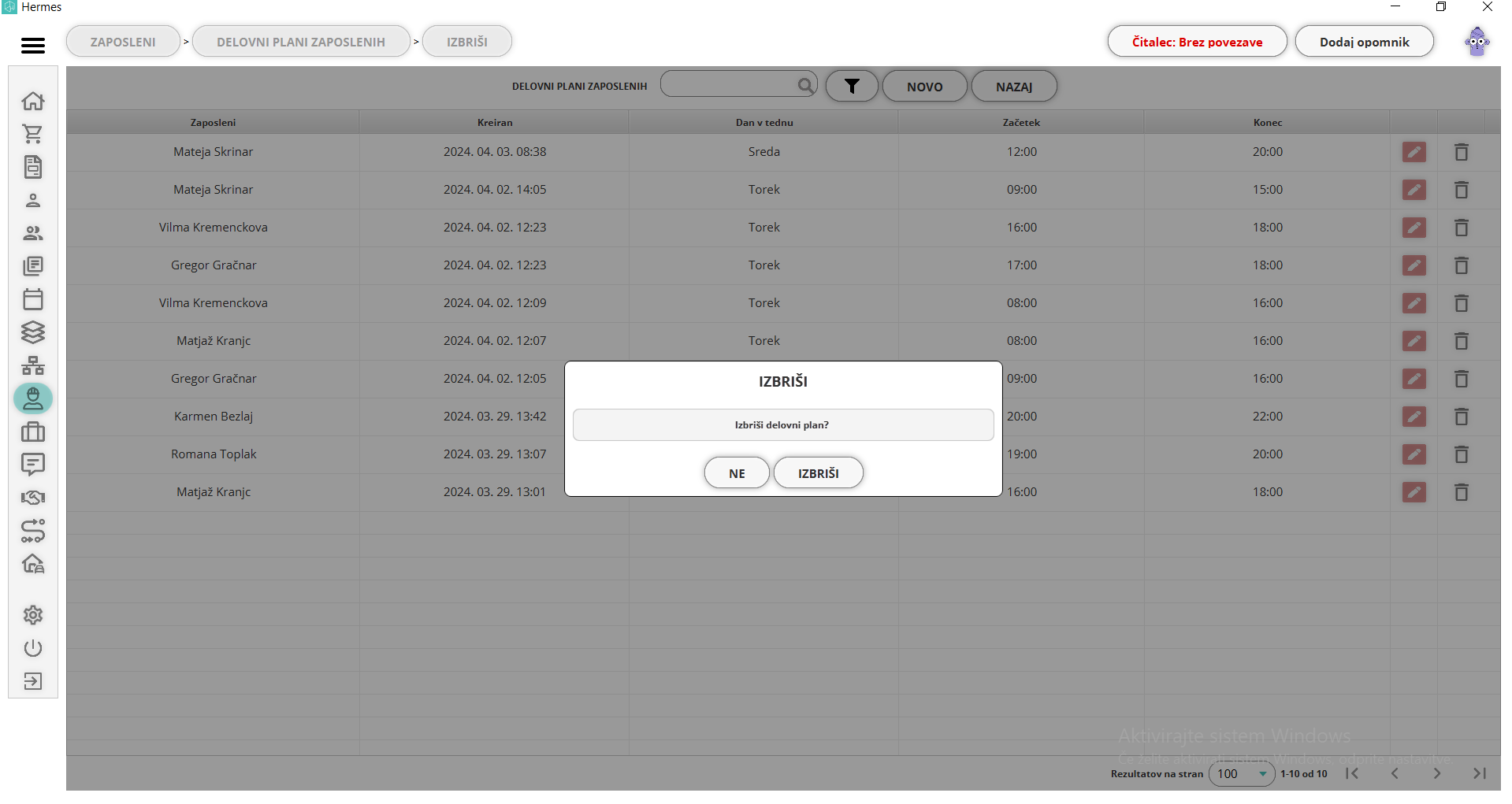Open the hamburger menu
The width and height of the screenshot is (1512, 804).
[x=33, y=46]
